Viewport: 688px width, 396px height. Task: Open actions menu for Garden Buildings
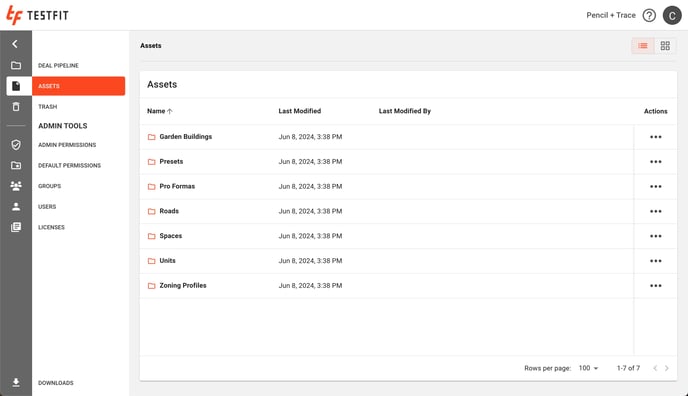(656, 137)
